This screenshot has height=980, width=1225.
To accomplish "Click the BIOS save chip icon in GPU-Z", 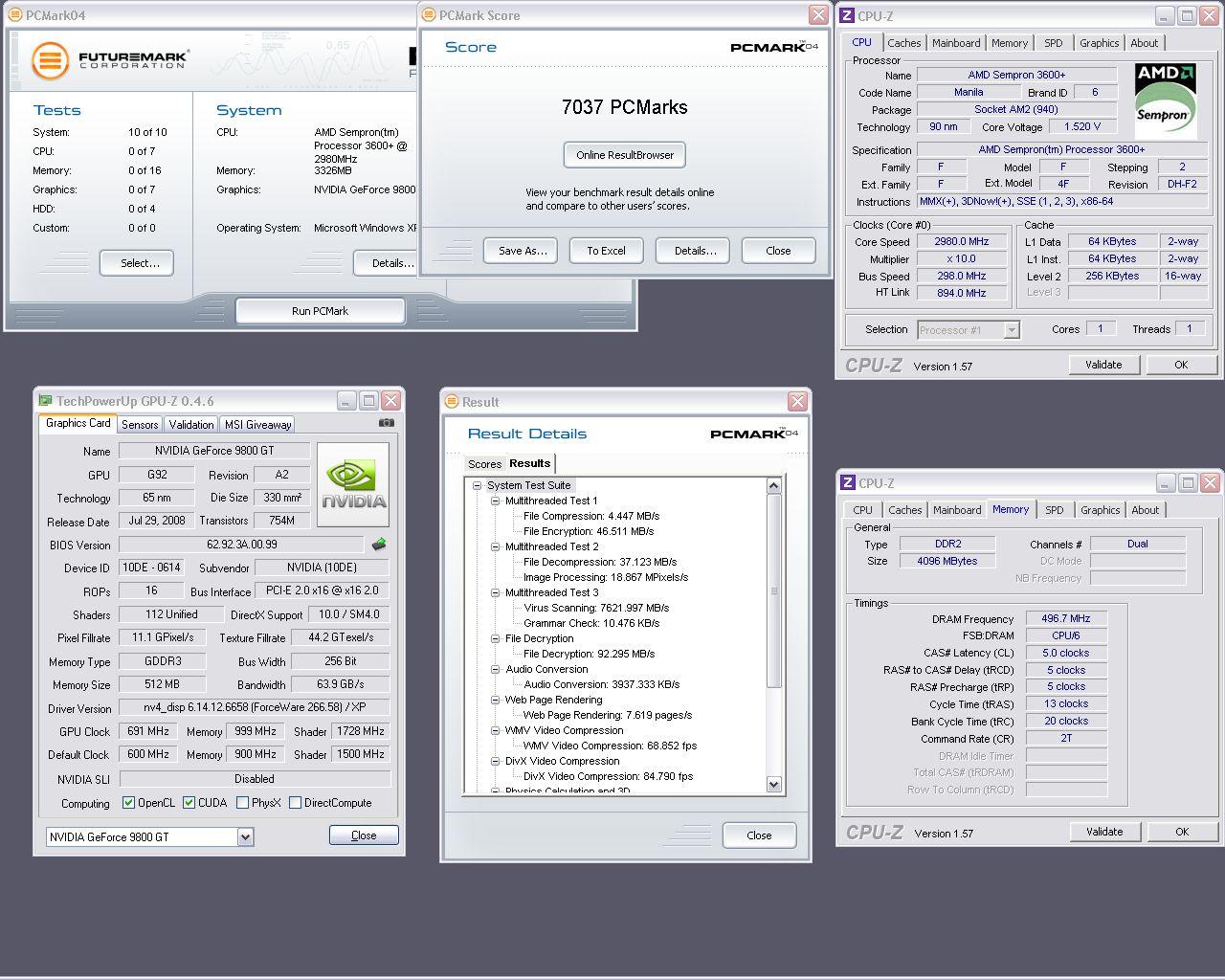I will pyautogui.click(x=379, y=545).
